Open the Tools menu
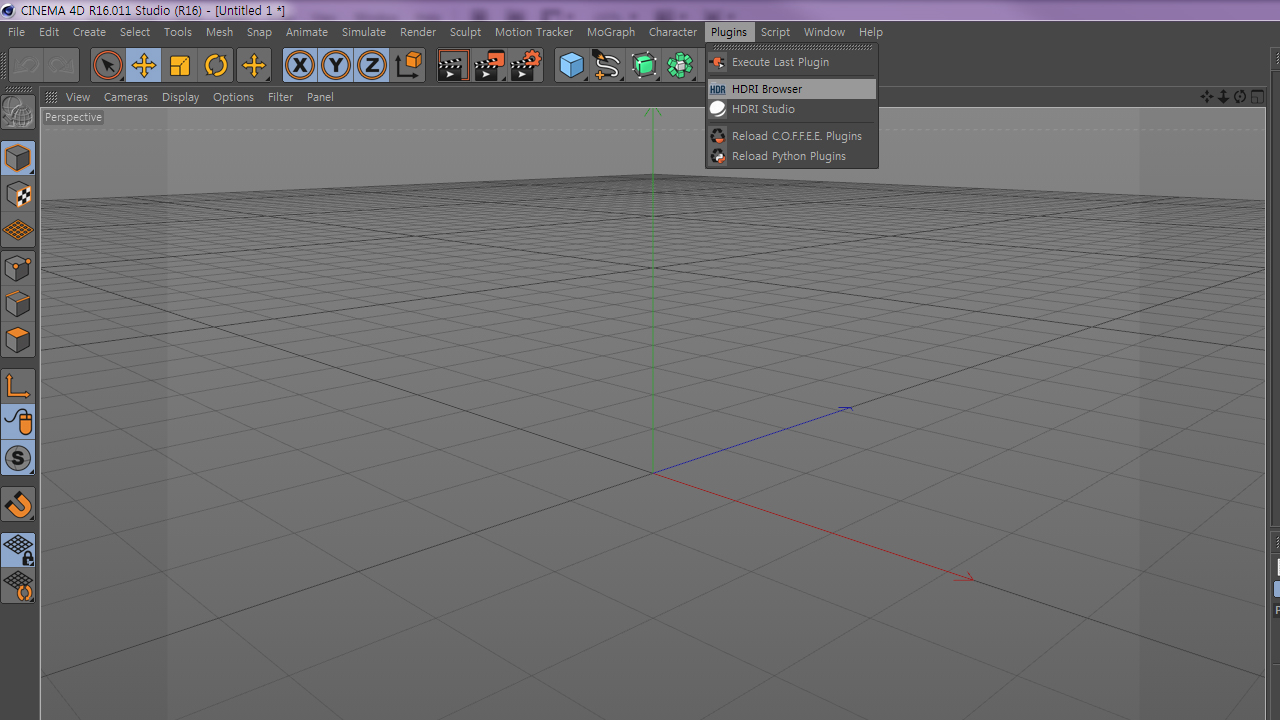 click(178, 32)
